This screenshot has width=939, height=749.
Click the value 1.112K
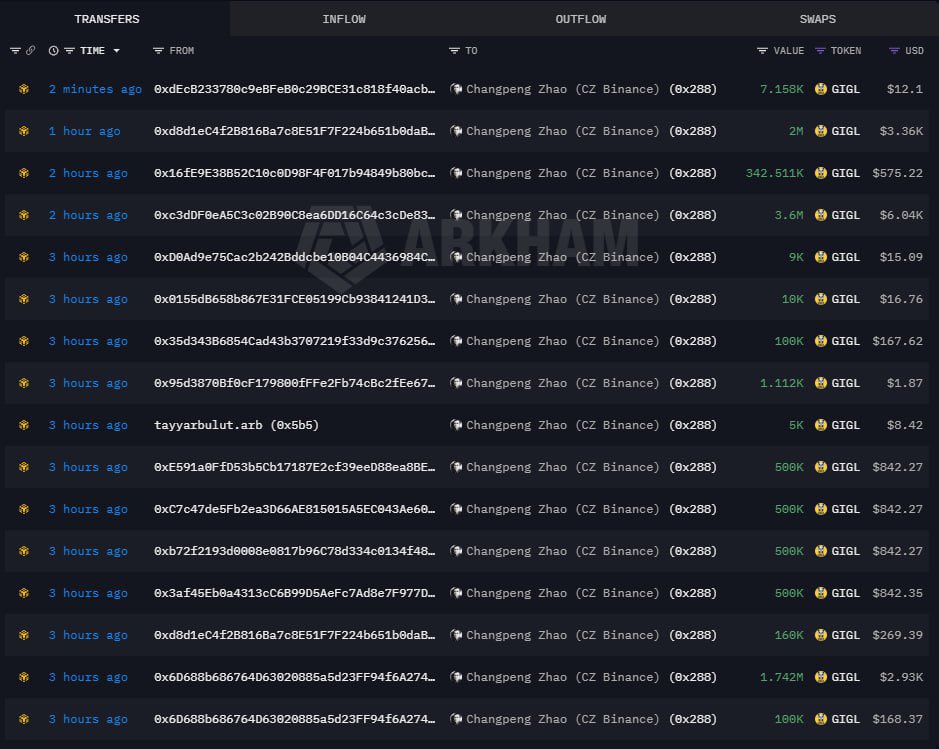pos(782,383)
